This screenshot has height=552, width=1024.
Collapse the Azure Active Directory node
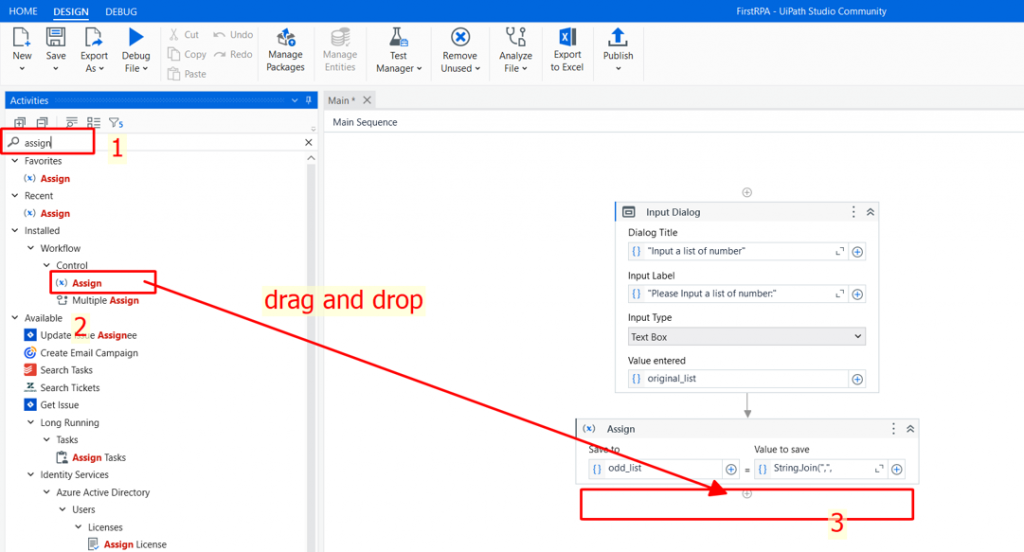(x=46, y=492)
